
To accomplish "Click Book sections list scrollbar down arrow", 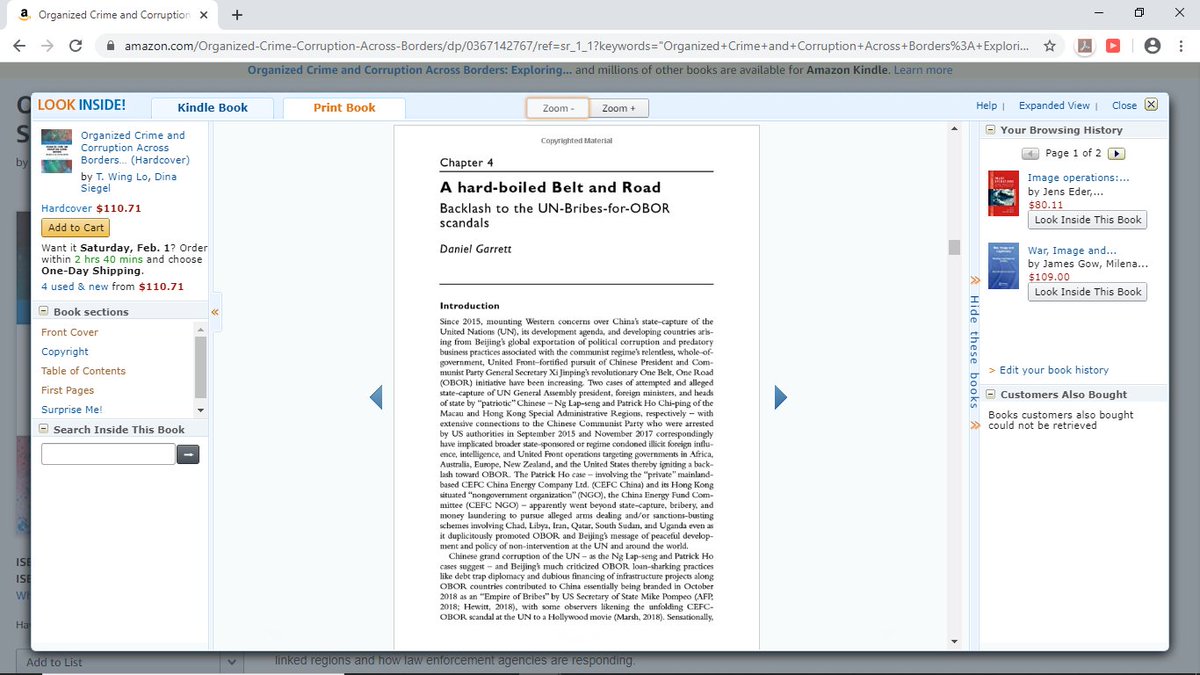I will (x=201, y=410).
